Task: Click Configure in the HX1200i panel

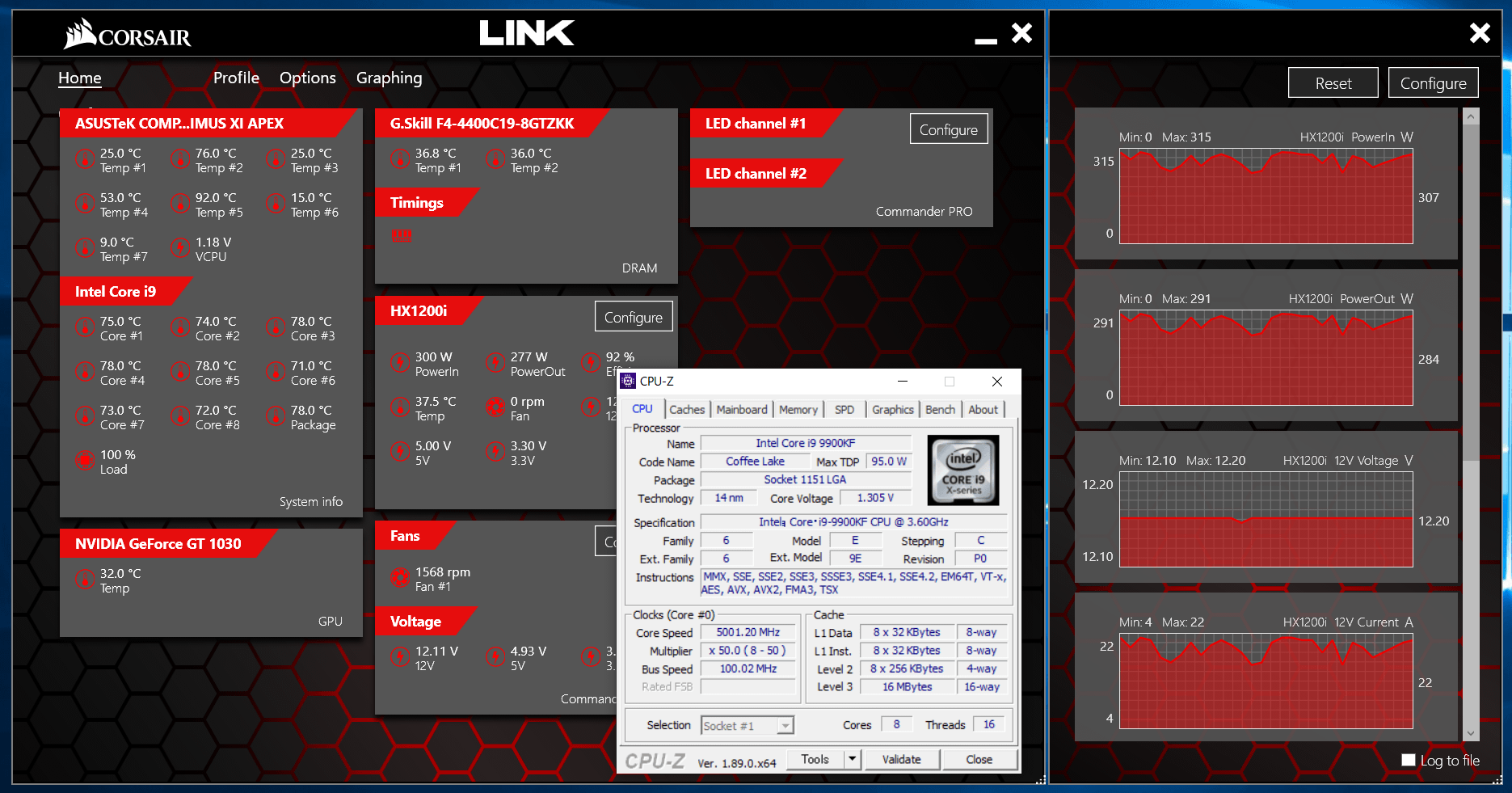Action: coord(634,317)
